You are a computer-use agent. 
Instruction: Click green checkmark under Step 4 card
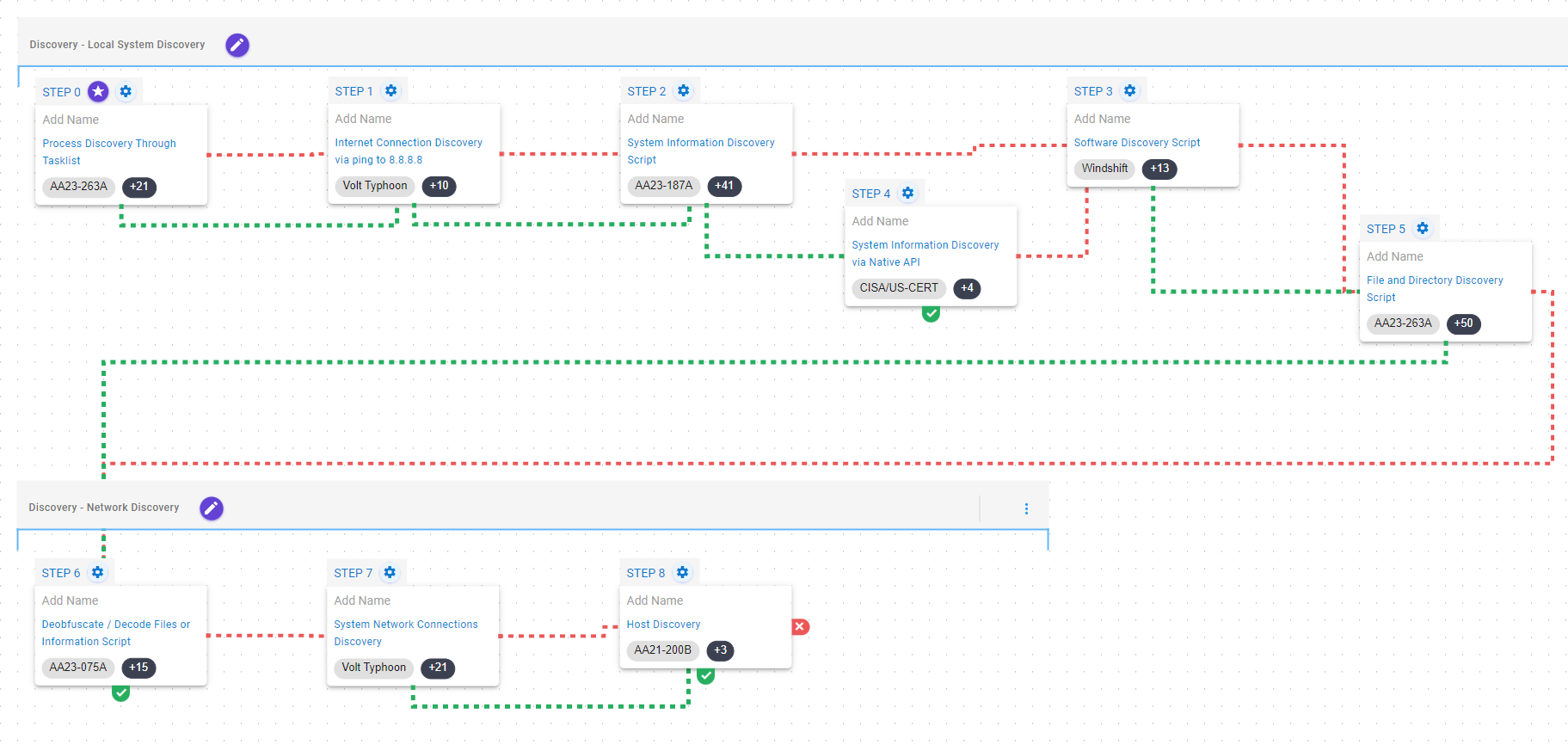coord(931,313)
